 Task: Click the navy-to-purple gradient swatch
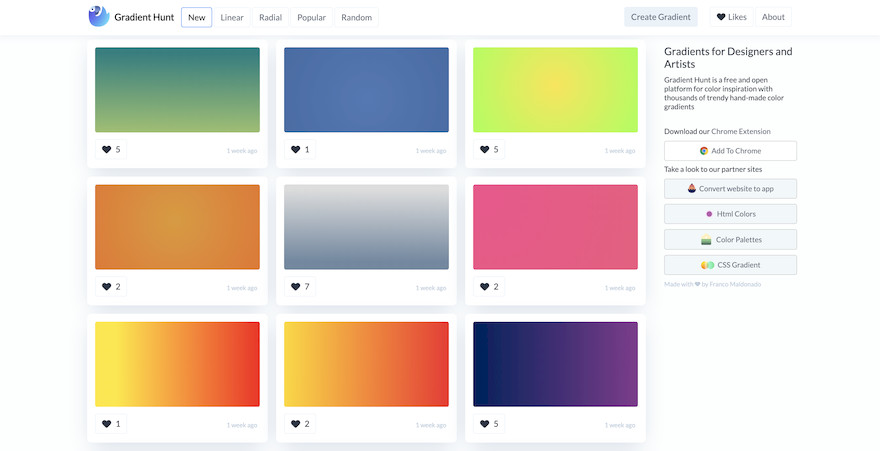(x=555, y=364)
